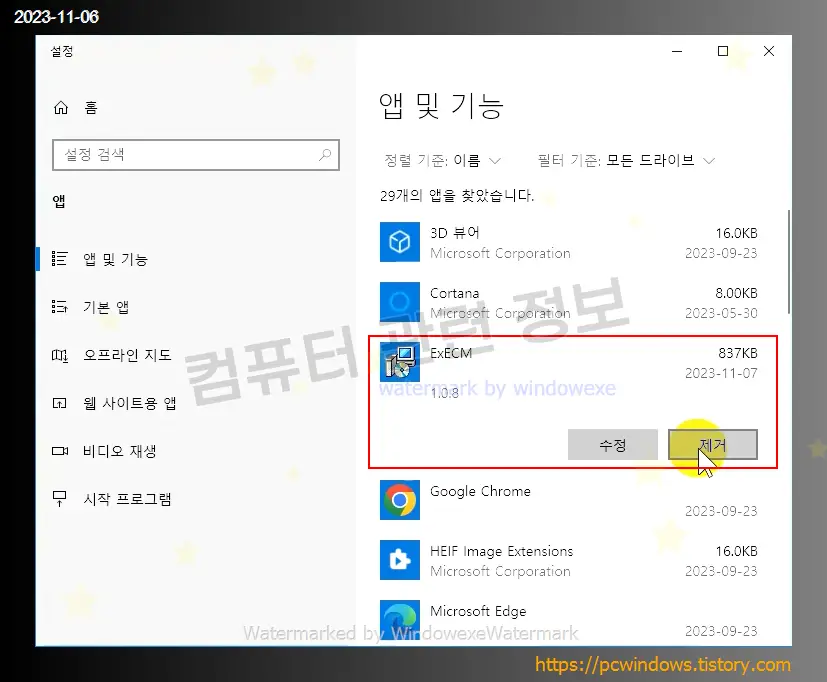Click the search magnifier in the settings search box

coord(325,155)
